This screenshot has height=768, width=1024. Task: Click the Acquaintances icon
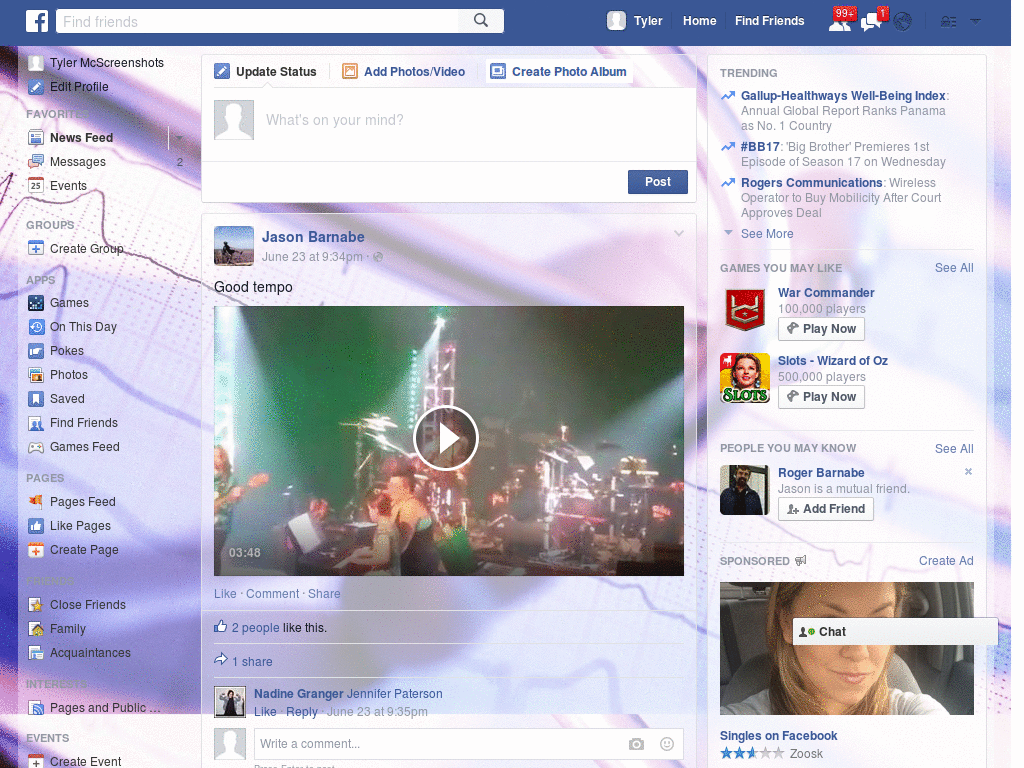pyautogui.click(x=36, y=653)
